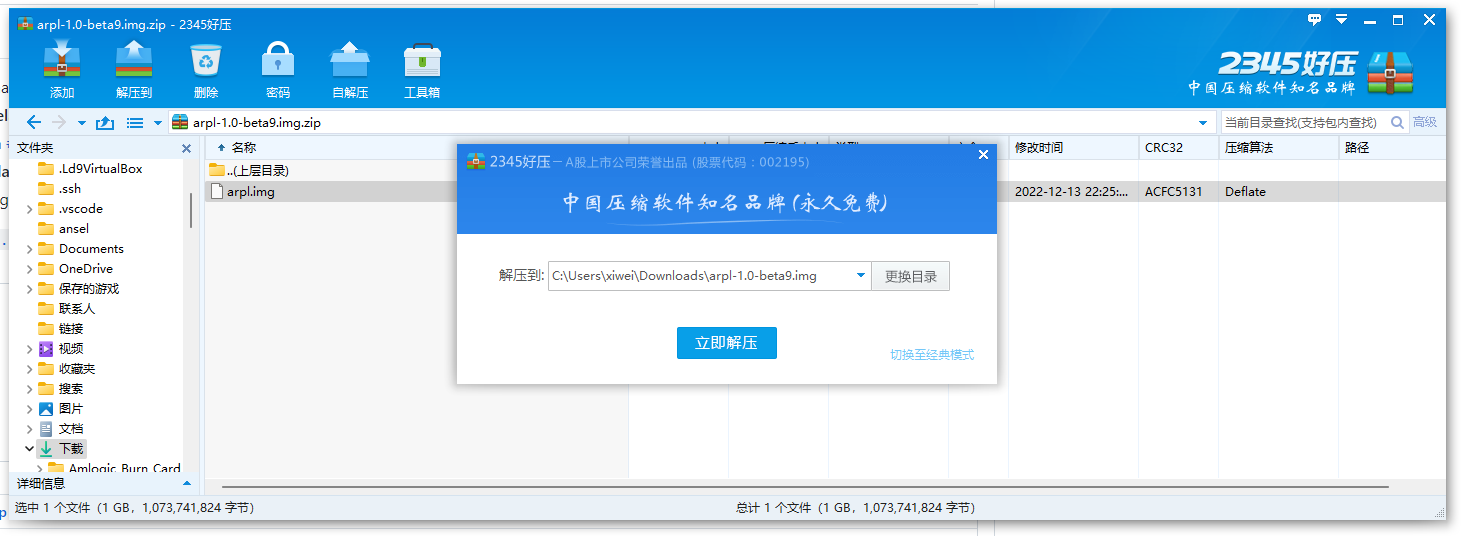Go back using the left arrow
Viewport: 1461px width, 536px height.
34,123
